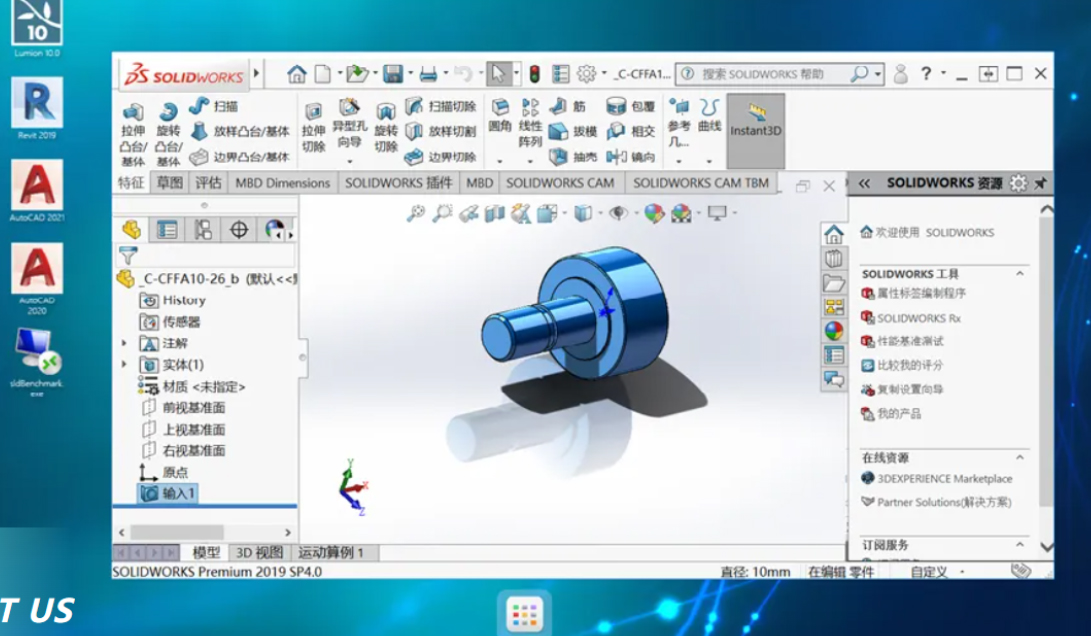
Task: Switch to the 3D 视图 bottom tab
Action: point(260,552)
